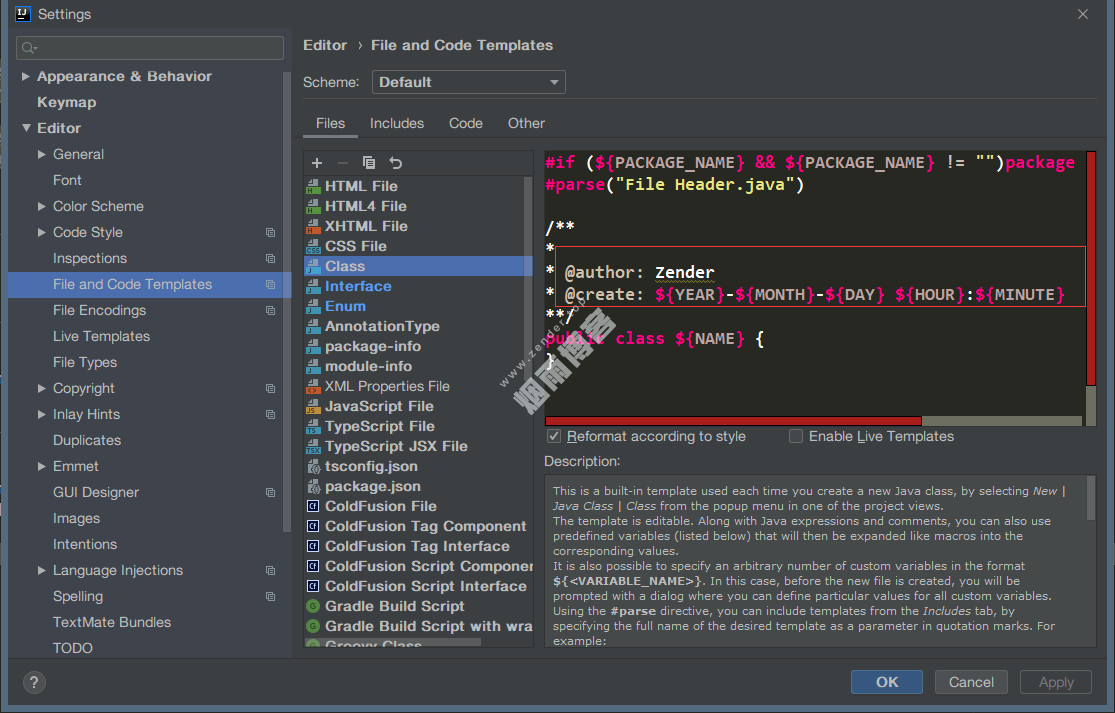This screenshot has height=713, width=1115.
Task: Collapse the Editor tree section
Action: (26, 128)
